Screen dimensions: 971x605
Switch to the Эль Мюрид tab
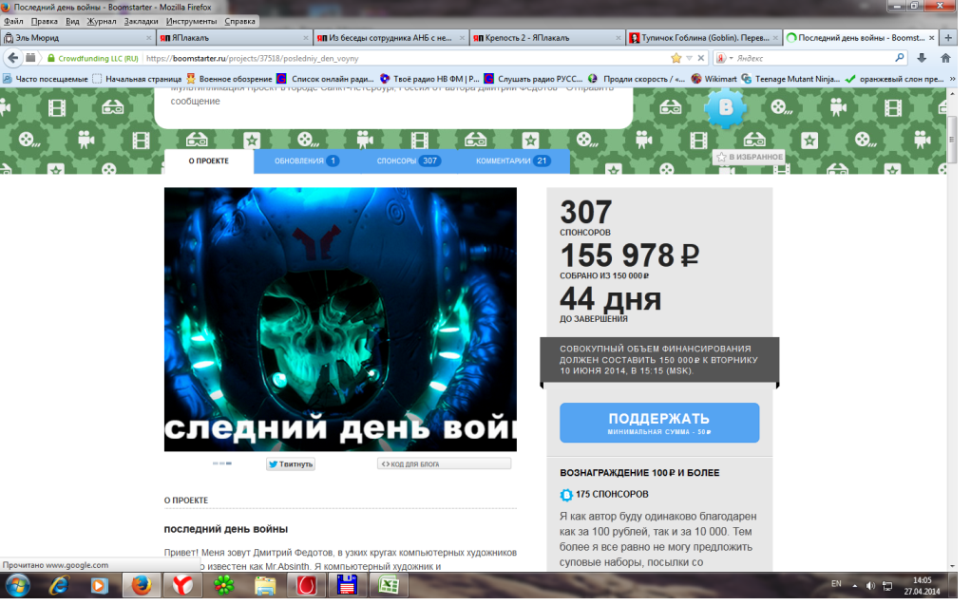point(77,38)
